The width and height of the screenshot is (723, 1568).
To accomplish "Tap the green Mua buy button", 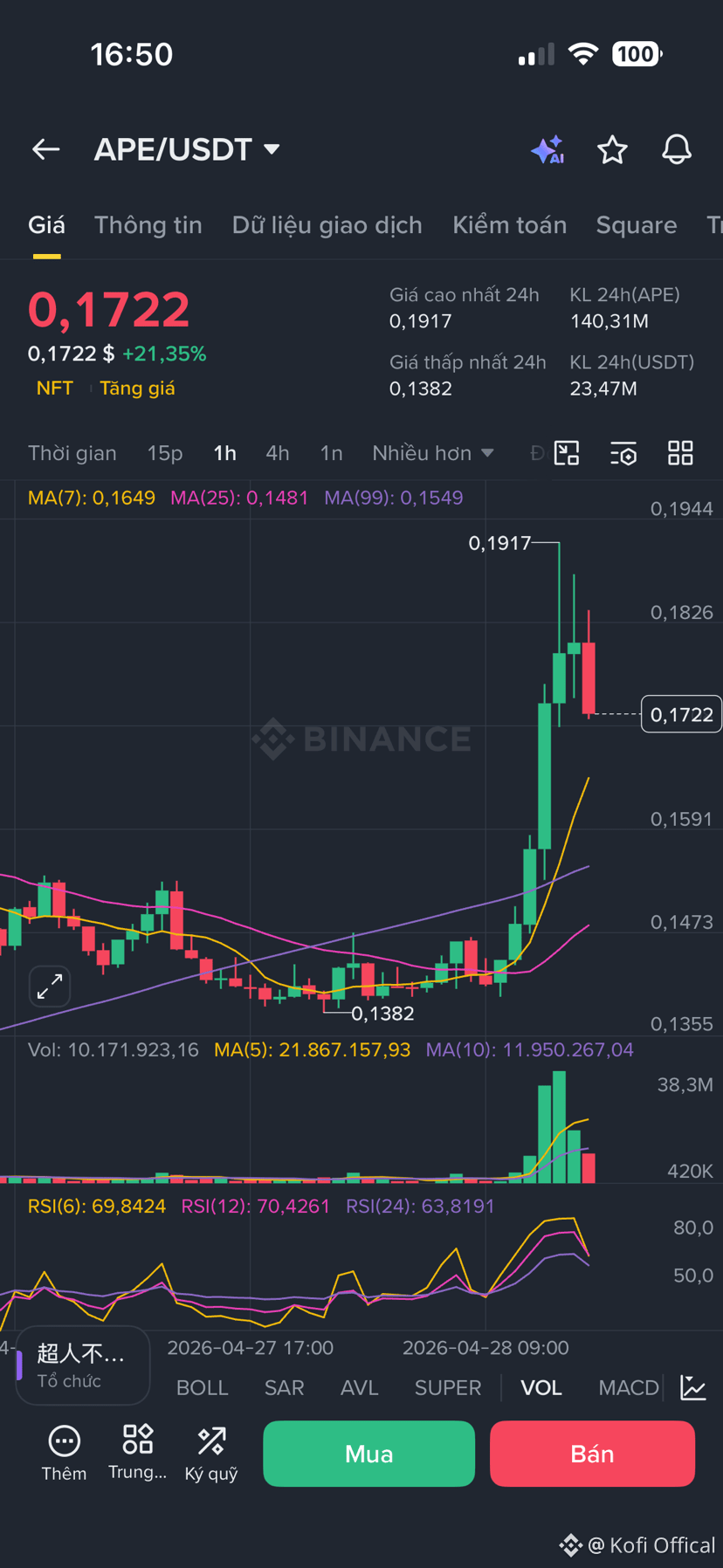I will [368, 1454].
